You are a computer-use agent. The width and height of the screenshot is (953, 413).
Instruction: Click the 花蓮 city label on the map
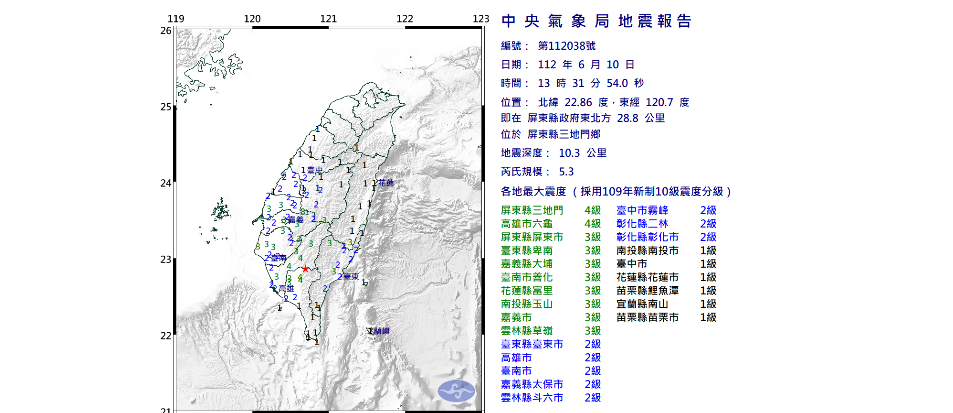[x=386, y=182]
